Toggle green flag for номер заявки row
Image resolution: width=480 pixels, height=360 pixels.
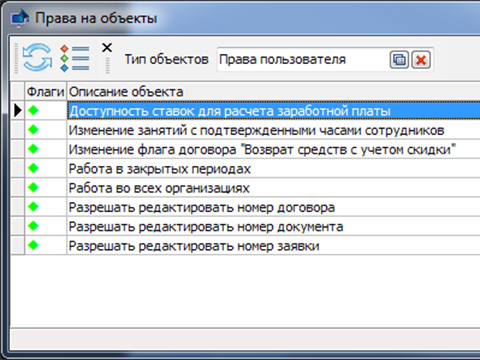[x=33, y=245]
